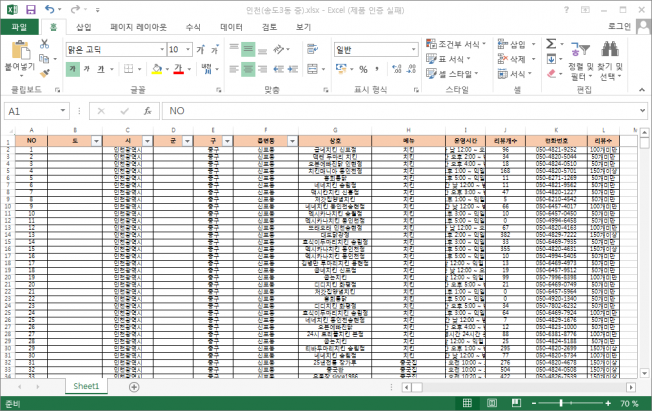The height and width of the screenshot is (411, 652).
Task: Toggle middle vertical alignment
Action: 248,50
